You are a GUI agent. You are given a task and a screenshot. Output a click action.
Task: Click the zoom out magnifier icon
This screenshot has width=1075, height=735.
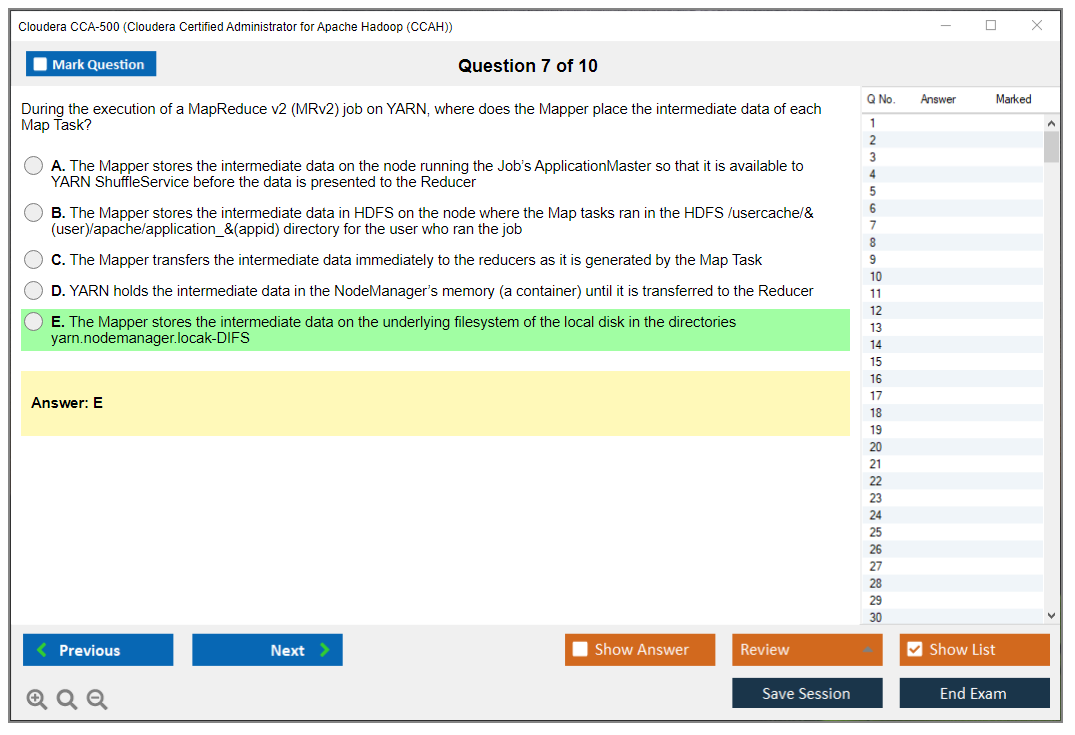click(x=97, y=700)
